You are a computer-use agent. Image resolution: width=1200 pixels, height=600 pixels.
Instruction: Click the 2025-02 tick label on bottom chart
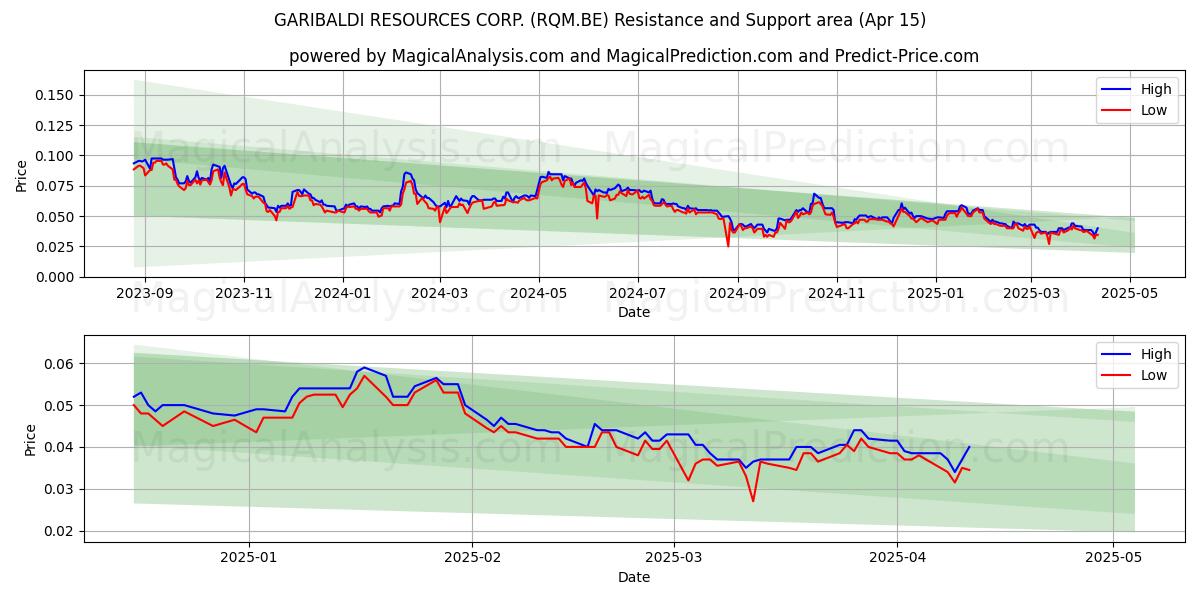(472, 558)
